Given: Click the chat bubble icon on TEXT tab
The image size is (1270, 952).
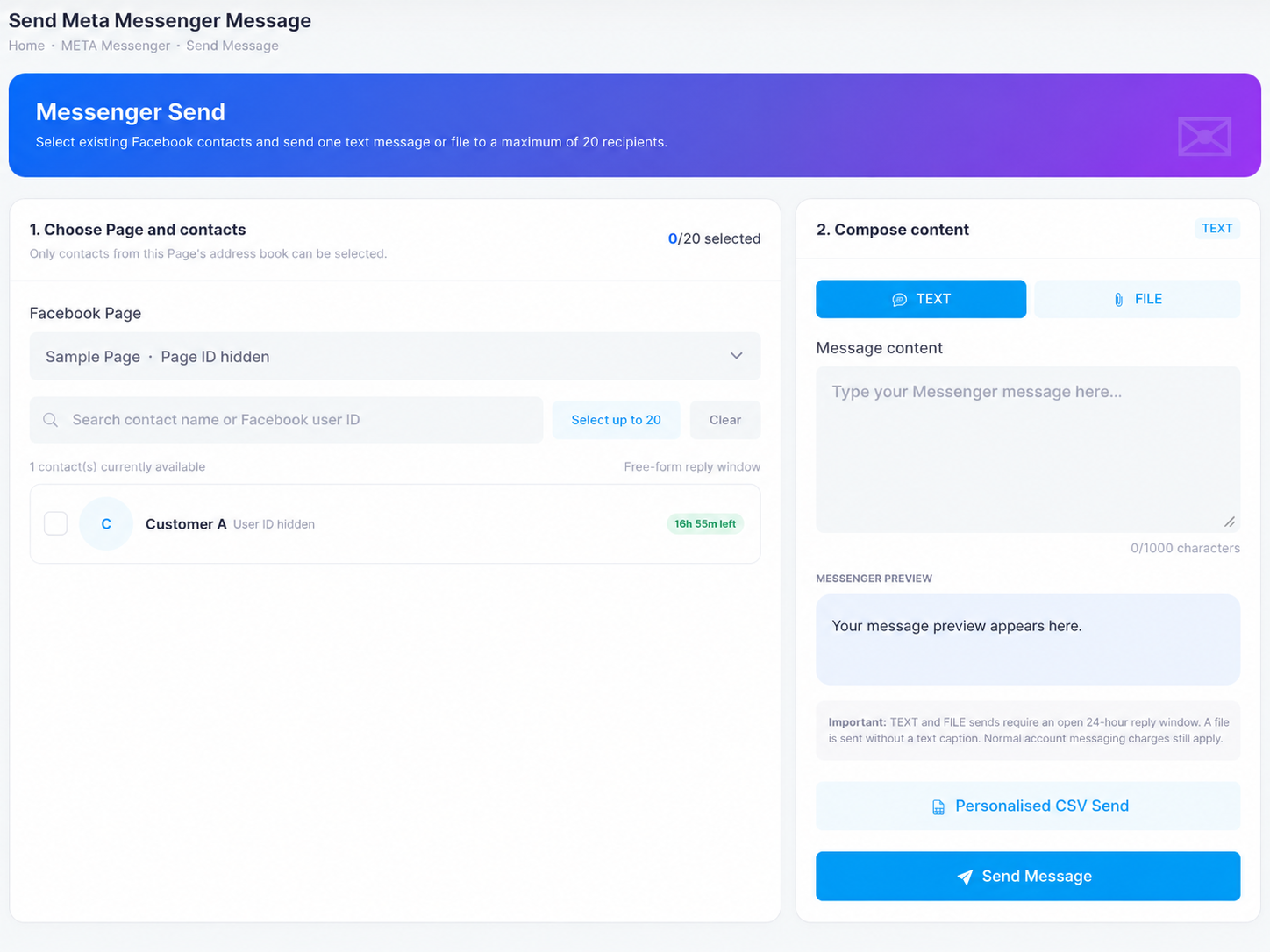Looking at the screenshot, I should point(899,300).
